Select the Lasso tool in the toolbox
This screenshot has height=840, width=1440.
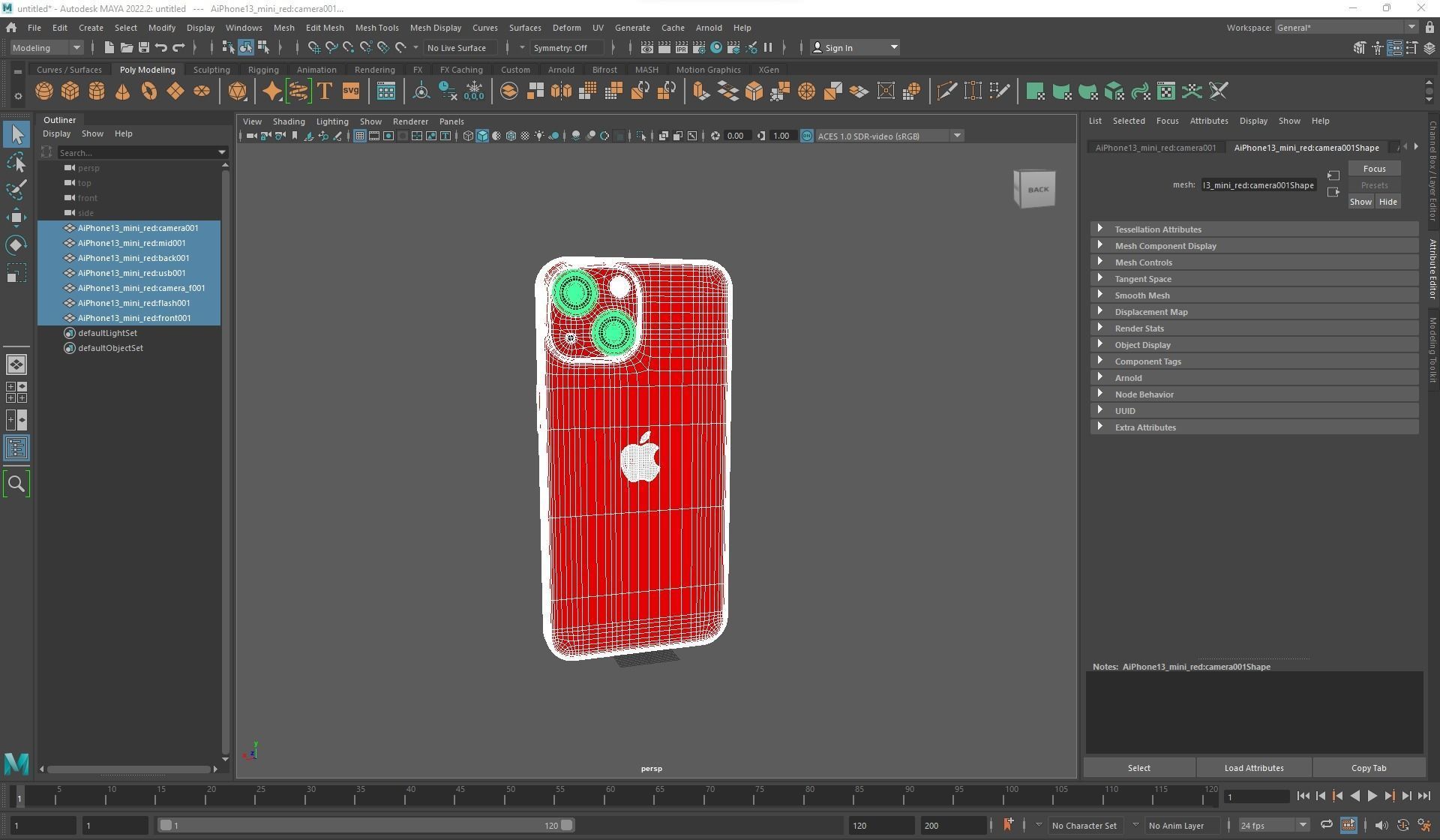click(16, 163)
